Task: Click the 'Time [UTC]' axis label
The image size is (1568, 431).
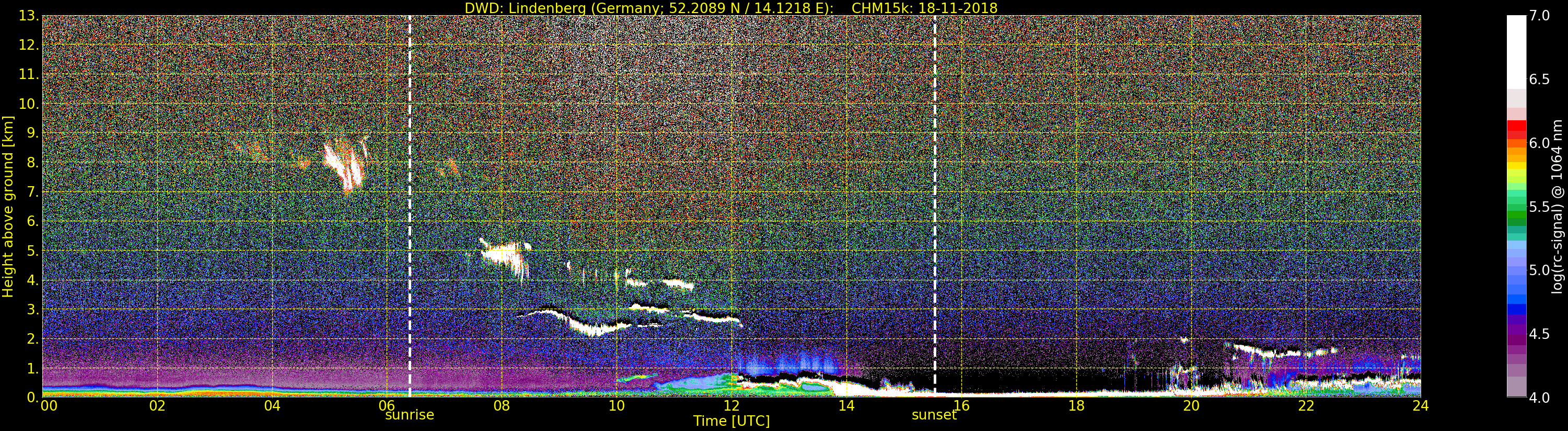Action: pos(731,421)
